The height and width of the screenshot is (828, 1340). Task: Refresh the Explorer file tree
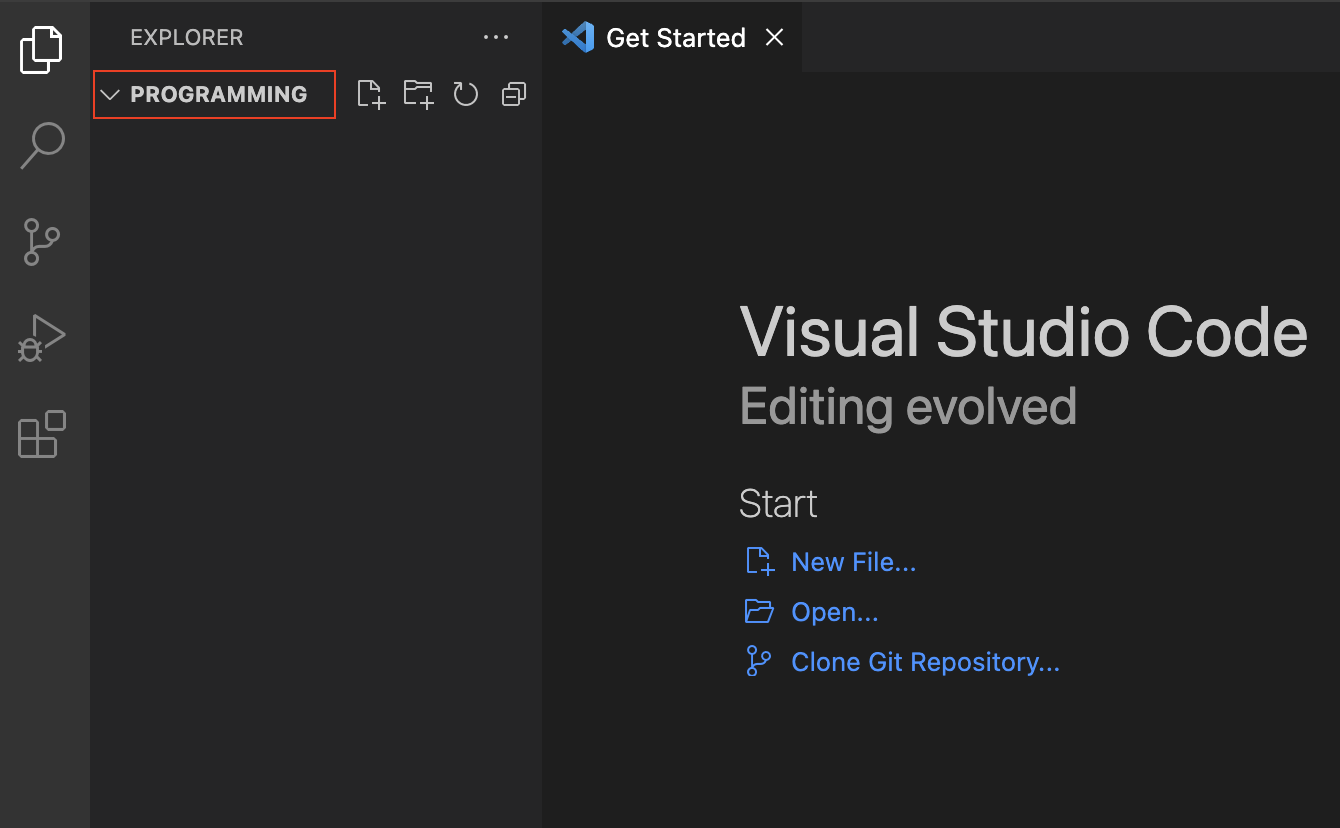(466, 94)
